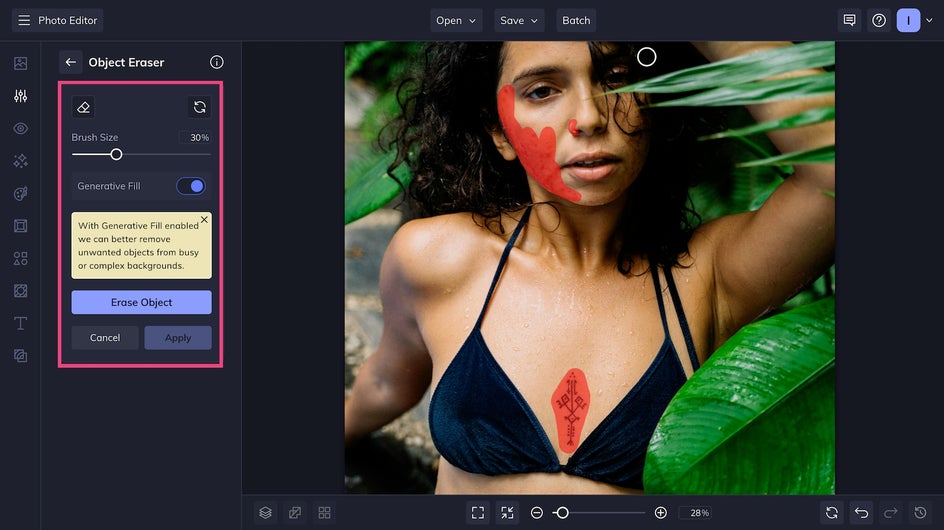Adjust the zoom slider handle
This screenshot has height=530, width=944.
(562, 513)
